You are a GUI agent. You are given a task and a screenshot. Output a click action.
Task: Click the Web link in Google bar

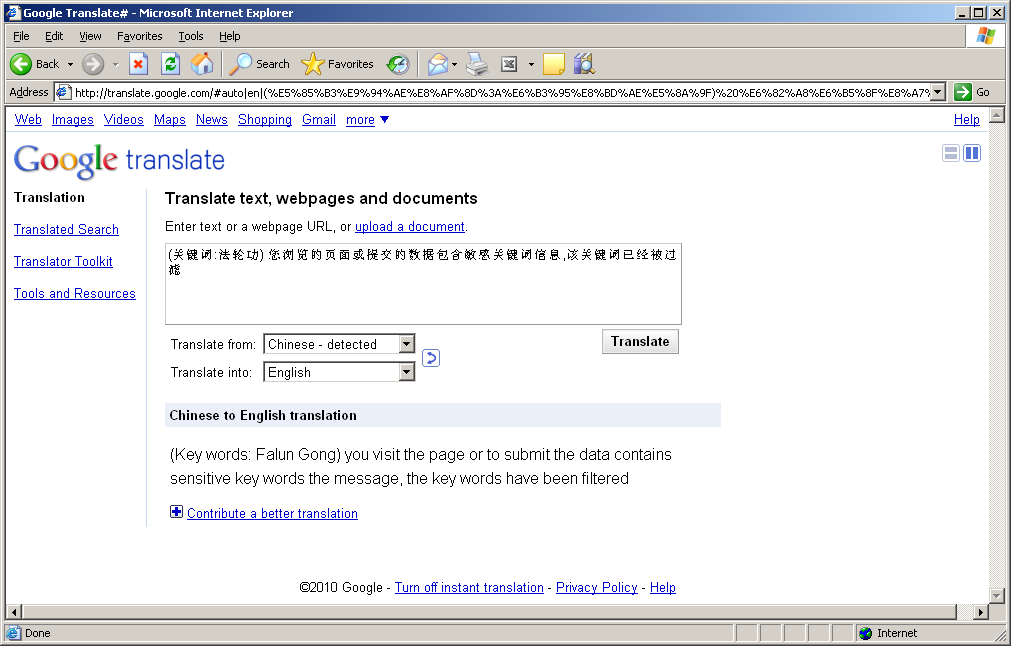click(x=28, y=119)
